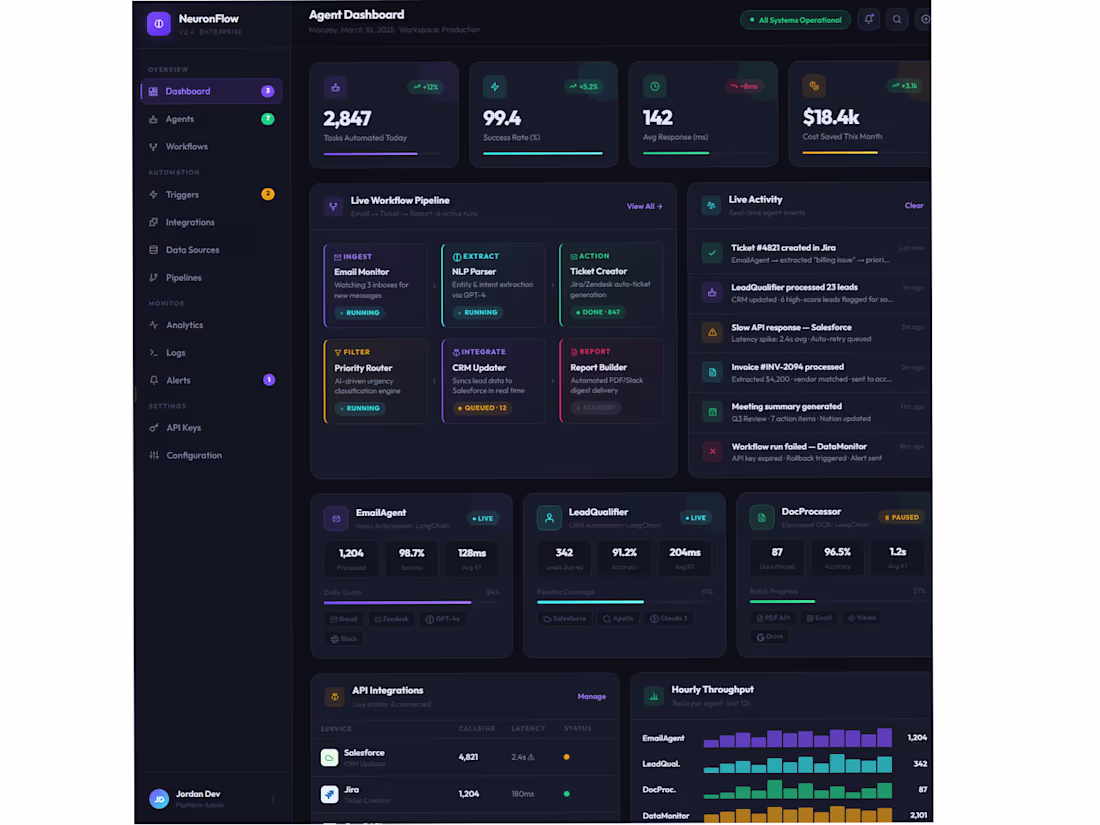Click the Salesforce service icon in table
The image size is (1100, 825).
(329, 758)
